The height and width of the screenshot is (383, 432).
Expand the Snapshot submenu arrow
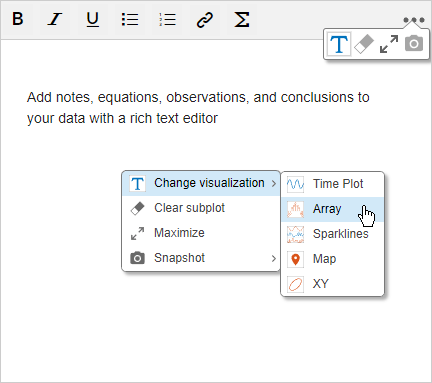click(x=274, y=258)
